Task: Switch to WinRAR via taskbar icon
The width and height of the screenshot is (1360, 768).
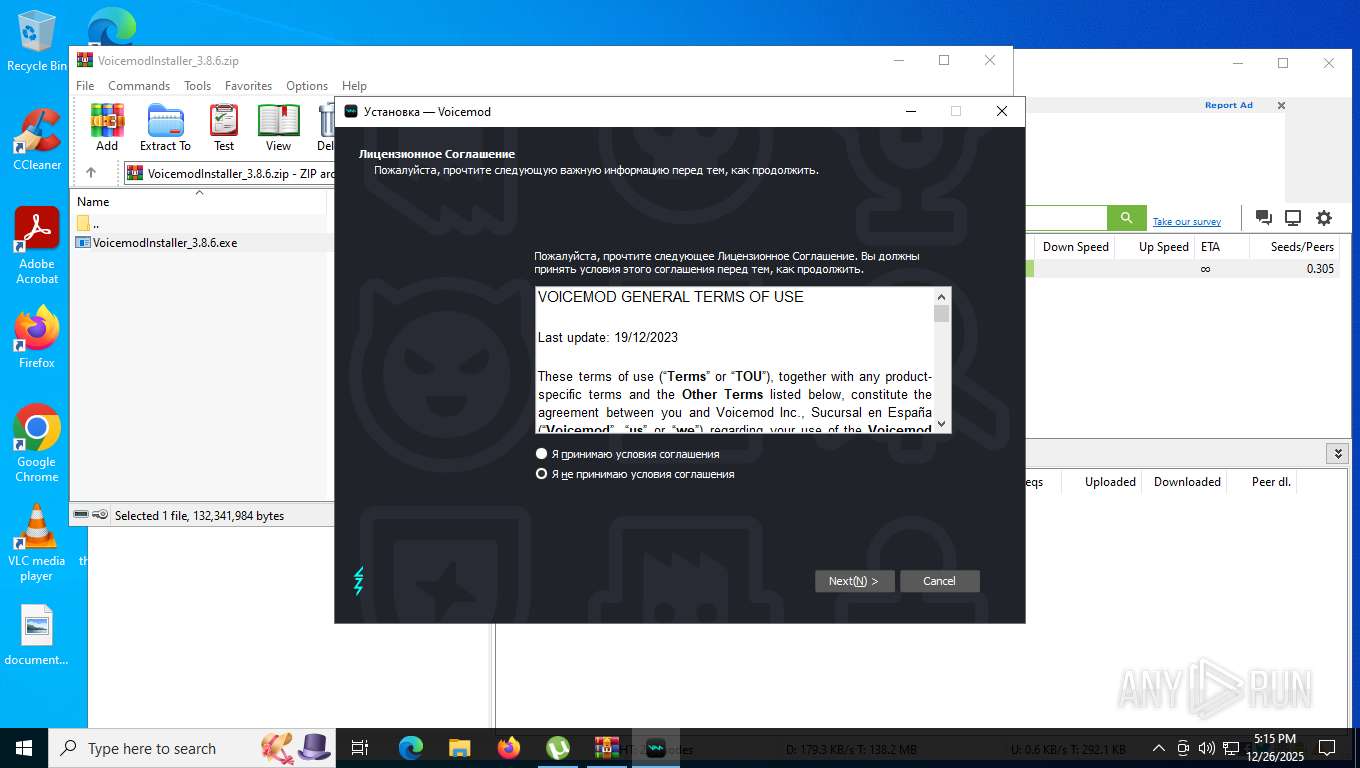Action: click(x=606, y=748)
